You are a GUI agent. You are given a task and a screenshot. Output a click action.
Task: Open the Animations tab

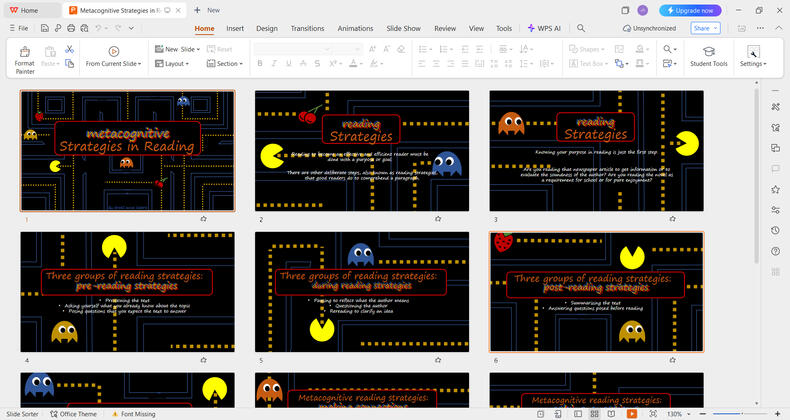click(355, 28)
